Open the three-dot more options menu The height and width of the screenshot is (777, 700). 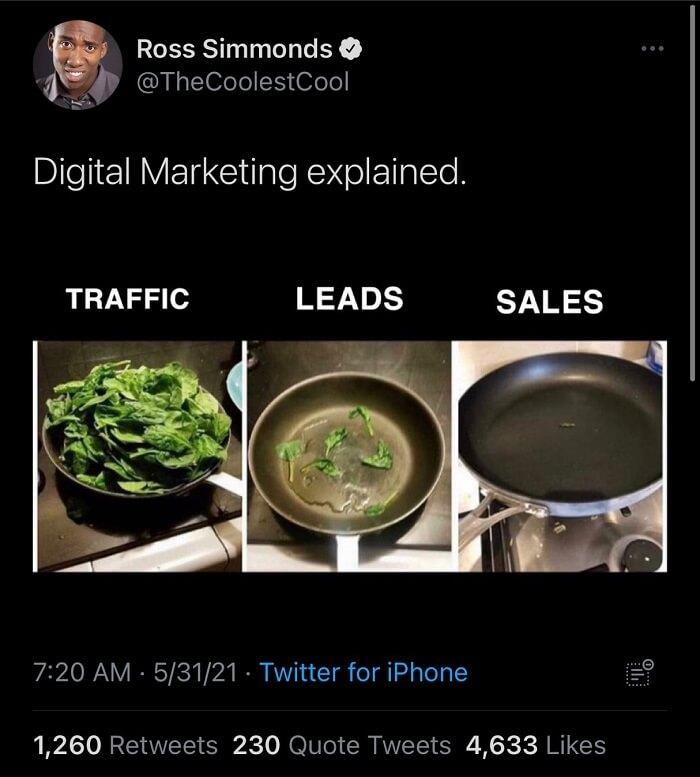click(x=652, y=49)
